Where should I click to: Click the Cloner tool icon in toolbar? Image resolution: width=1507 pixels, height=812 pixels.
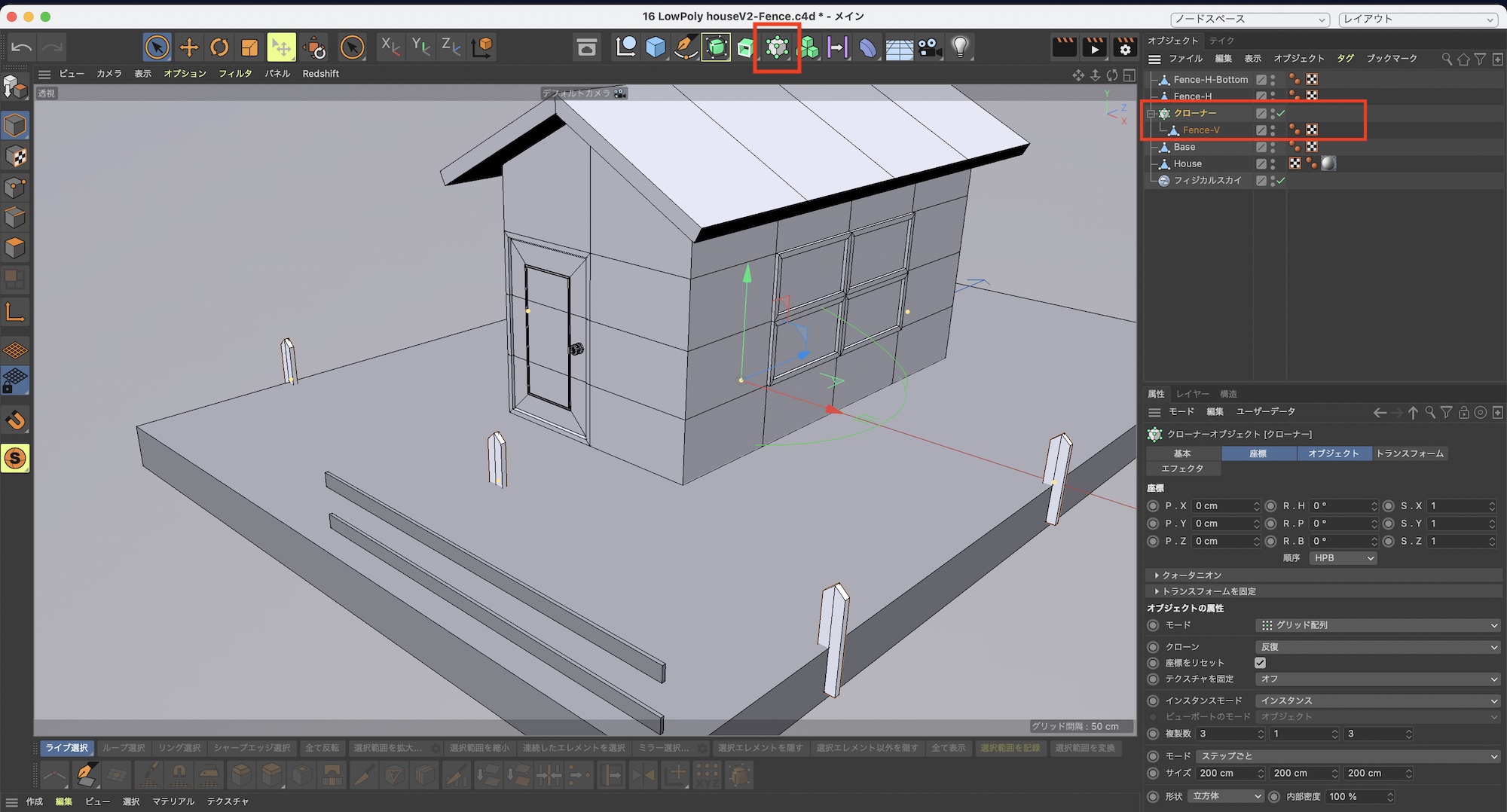point(777,47)
